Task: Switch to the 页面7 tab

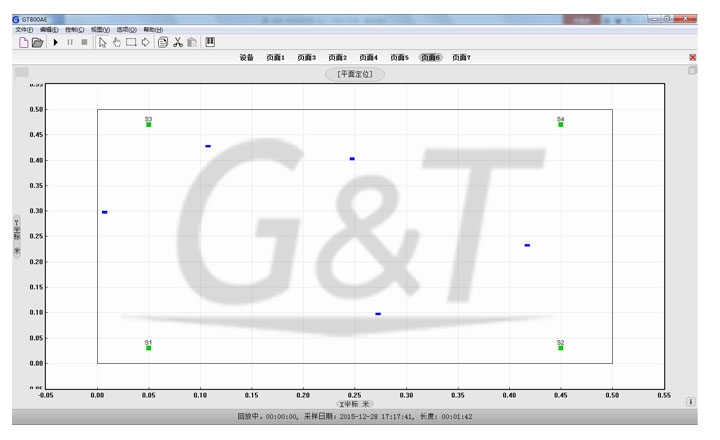Action: [x=461, y=57]
